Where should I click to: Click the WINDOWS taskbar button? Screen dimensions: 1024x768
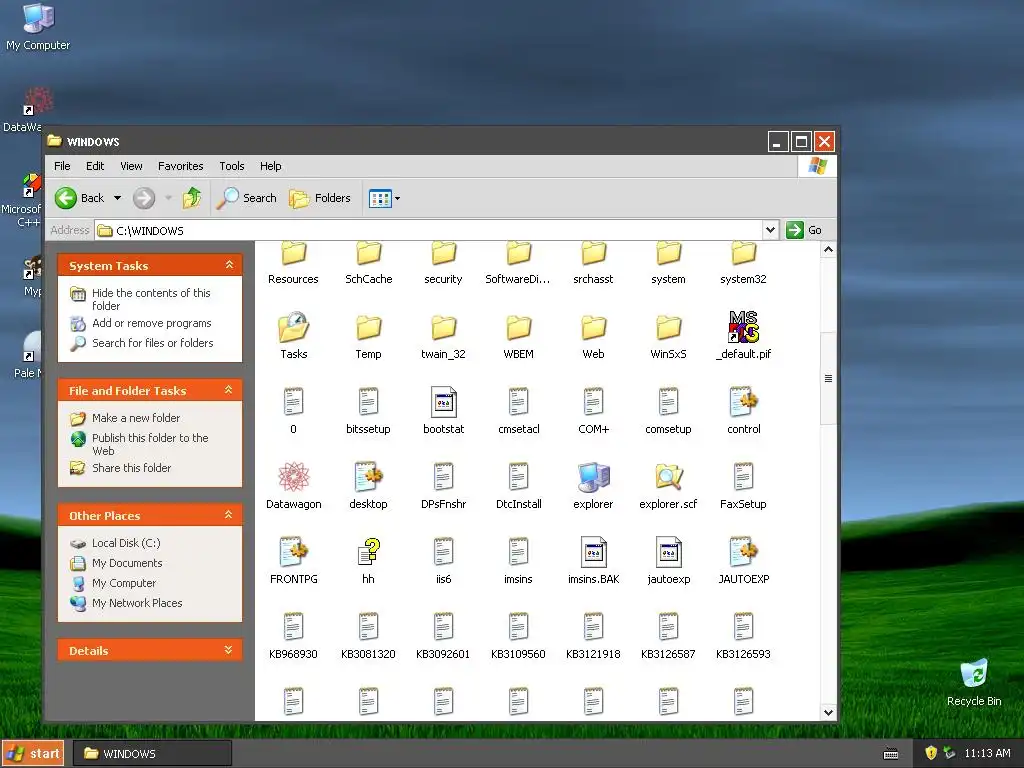coord(152,753)
